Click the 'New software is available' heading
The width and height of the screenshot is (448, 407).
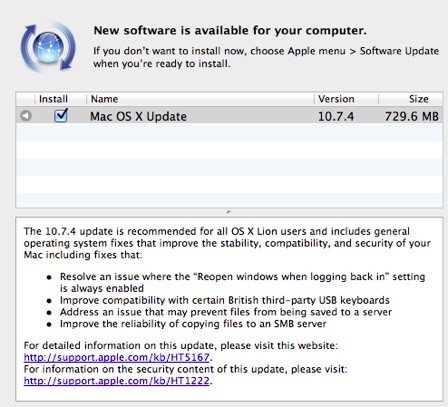tap(230, 30)
